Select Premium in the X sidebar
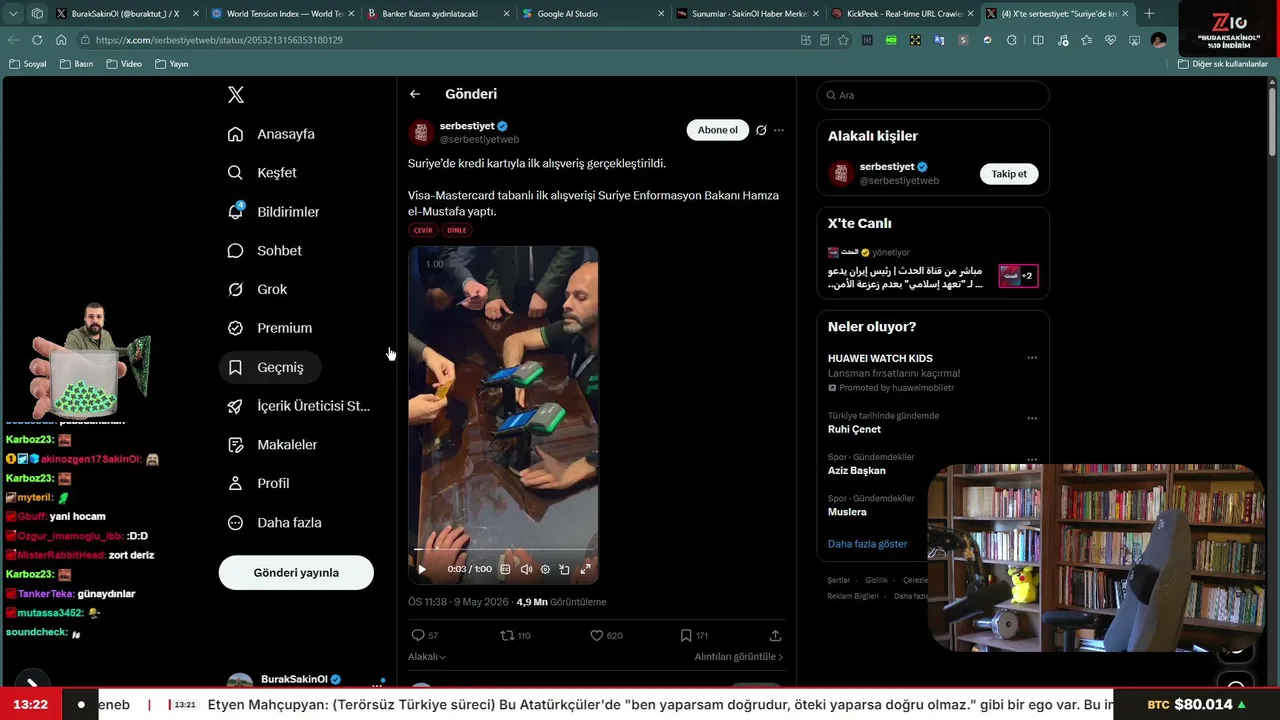 tap(270, 328)
